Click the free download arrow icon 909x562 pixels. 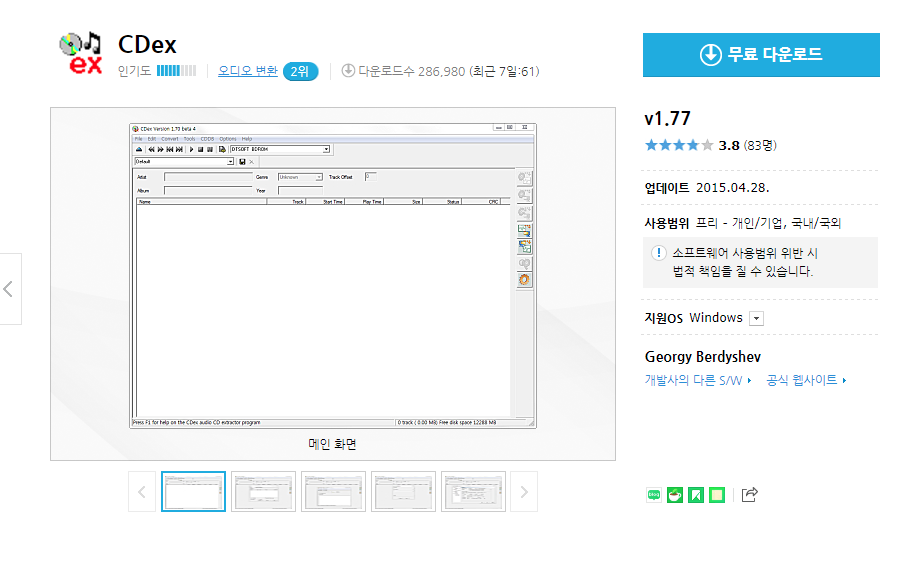[710, 55]
